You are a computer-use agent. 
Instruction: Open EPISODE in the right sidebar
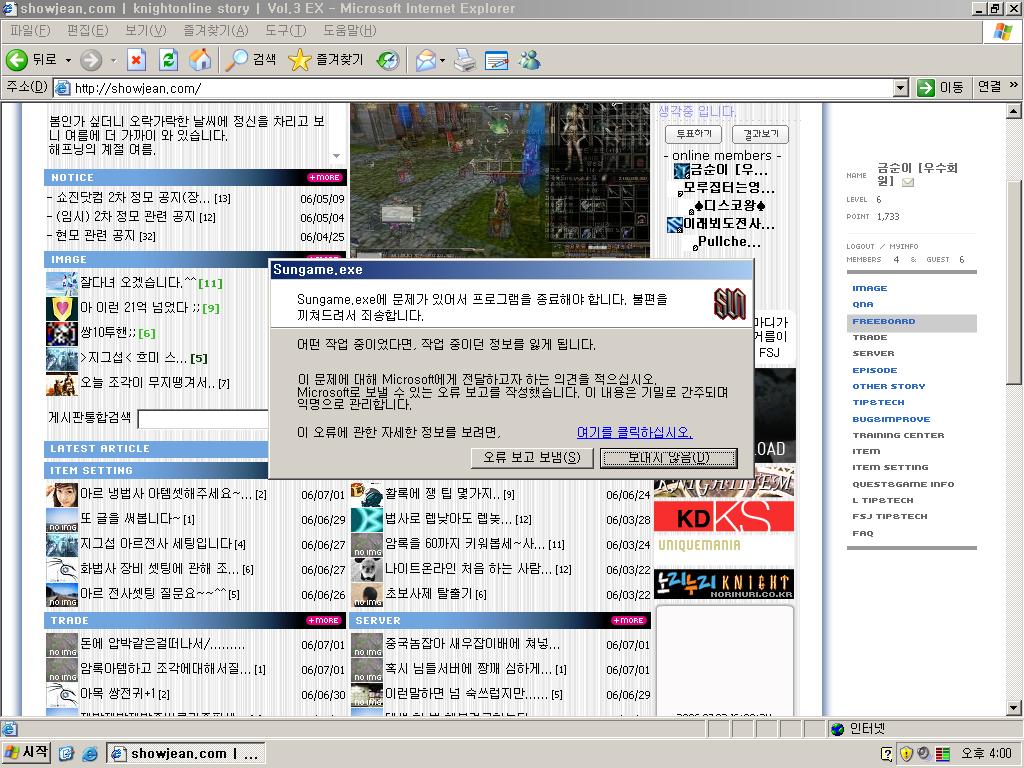(874, 370)
